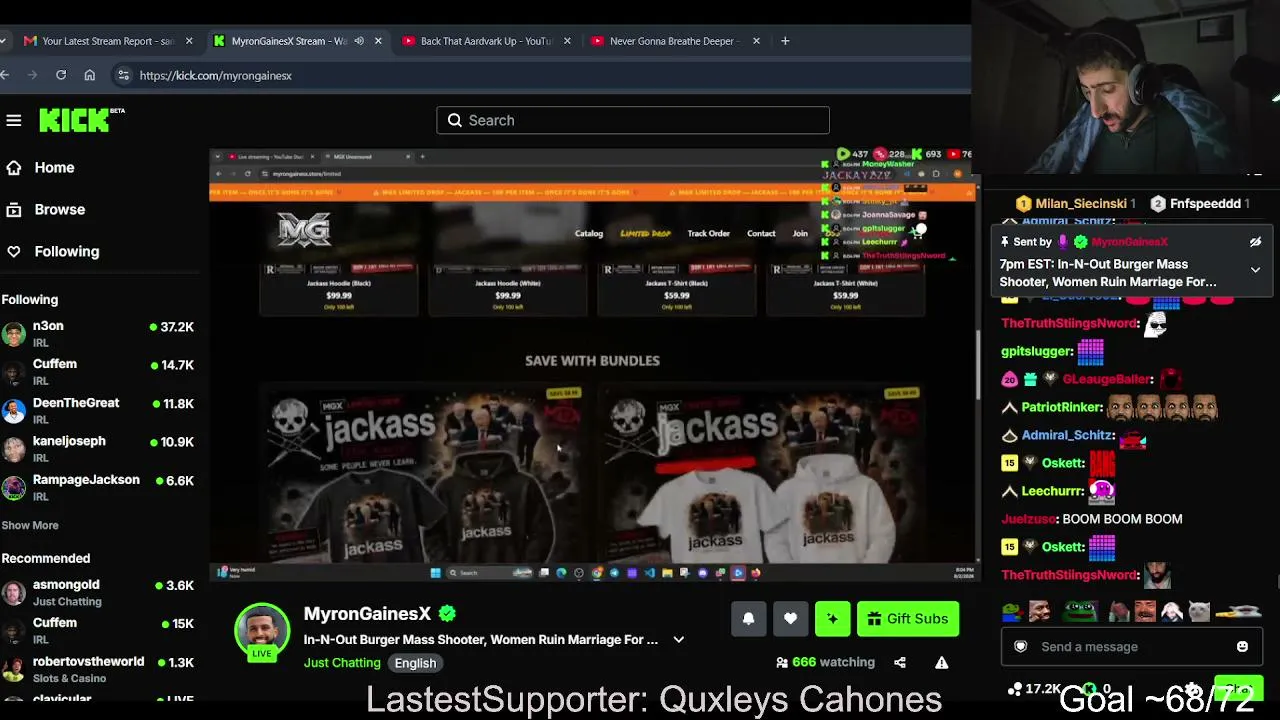The width and height of the screenshot is (1280, 720).
Task: Open the Just Chatting category link
Action: click(x=342, y=663)
